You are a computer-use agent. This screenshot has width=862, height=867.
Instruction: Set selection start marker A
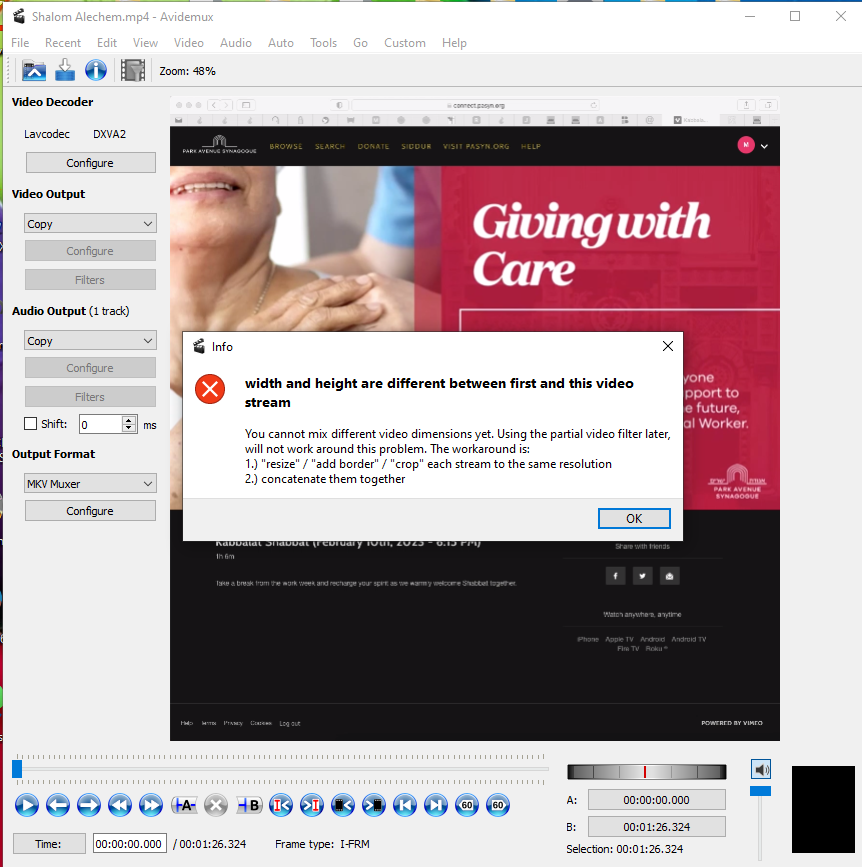coord(184,805)
